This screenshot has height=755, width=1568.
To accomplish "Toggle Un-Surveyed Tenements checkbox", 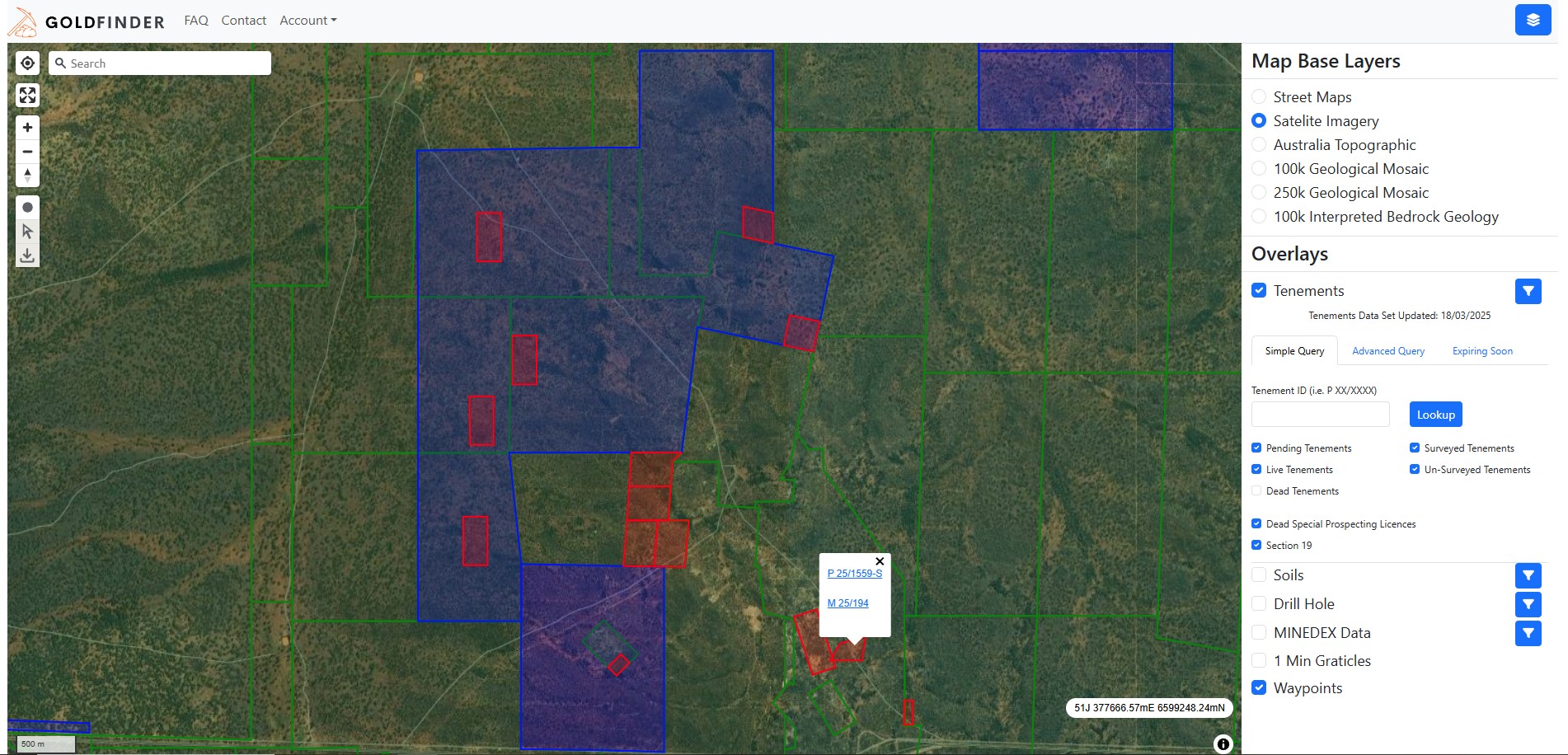I will (1415, 469).
